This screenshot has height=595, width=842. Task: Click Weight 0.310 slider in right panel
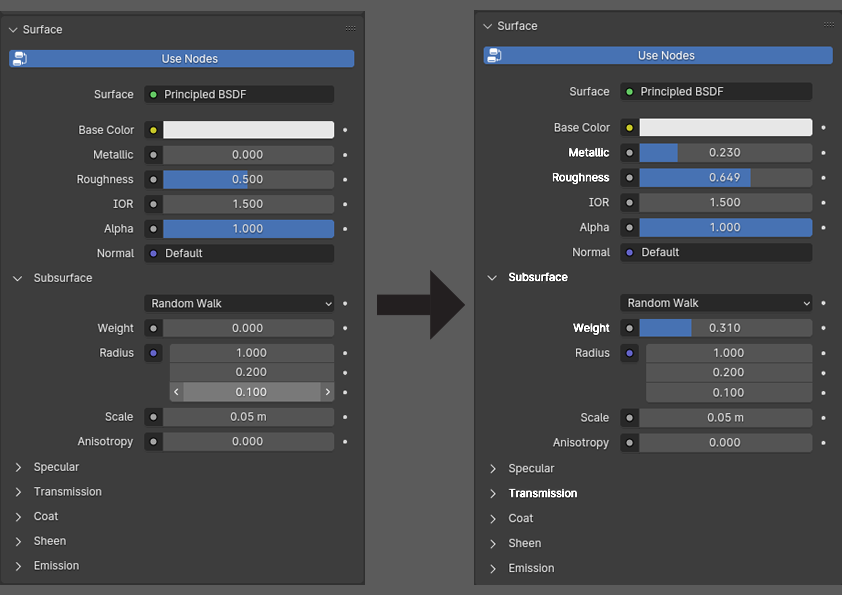click(725, 328)
